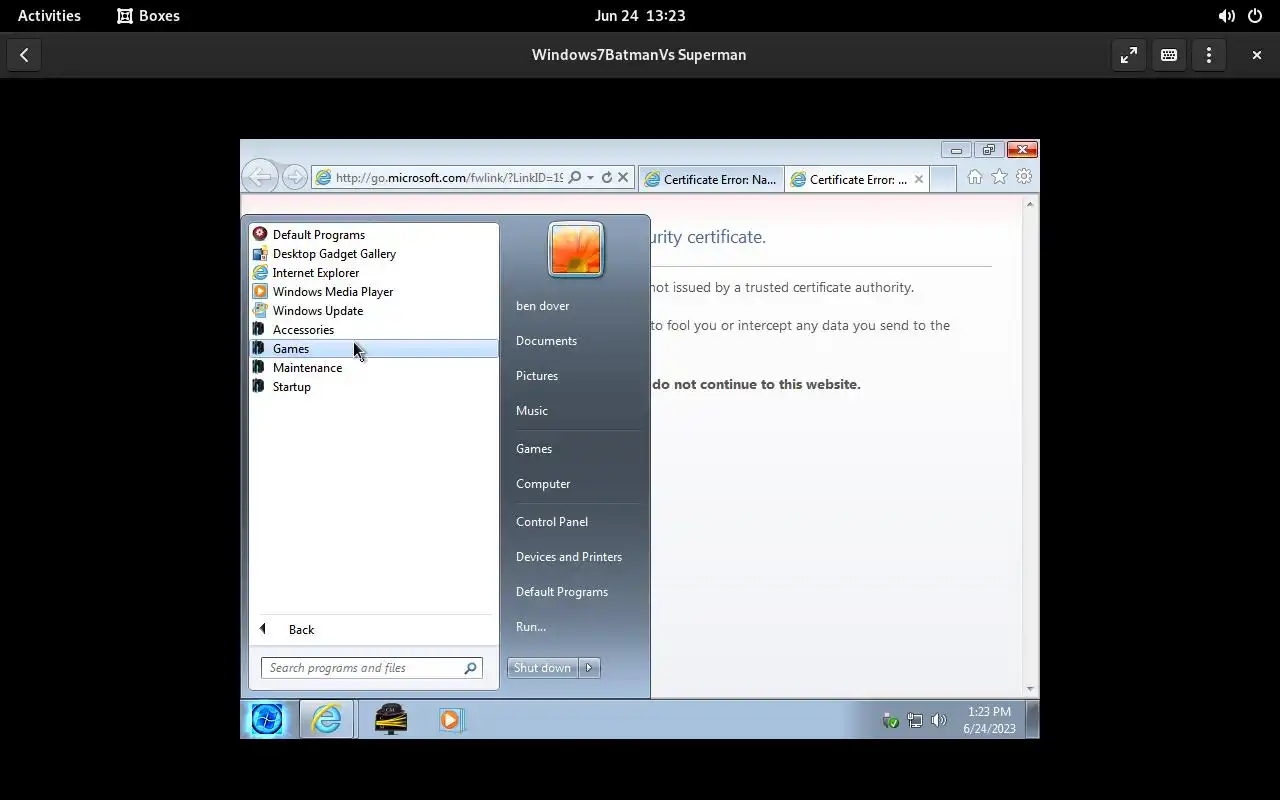The width and height of the screenshot is (1280, 800).
Task: Open Music from the Start menu
Action: 532,411
